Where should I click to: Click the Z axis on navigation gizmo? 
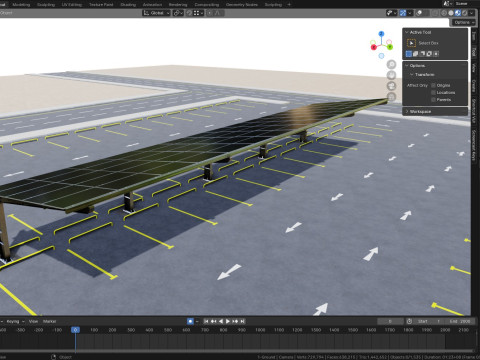click(x=381, y=34)
